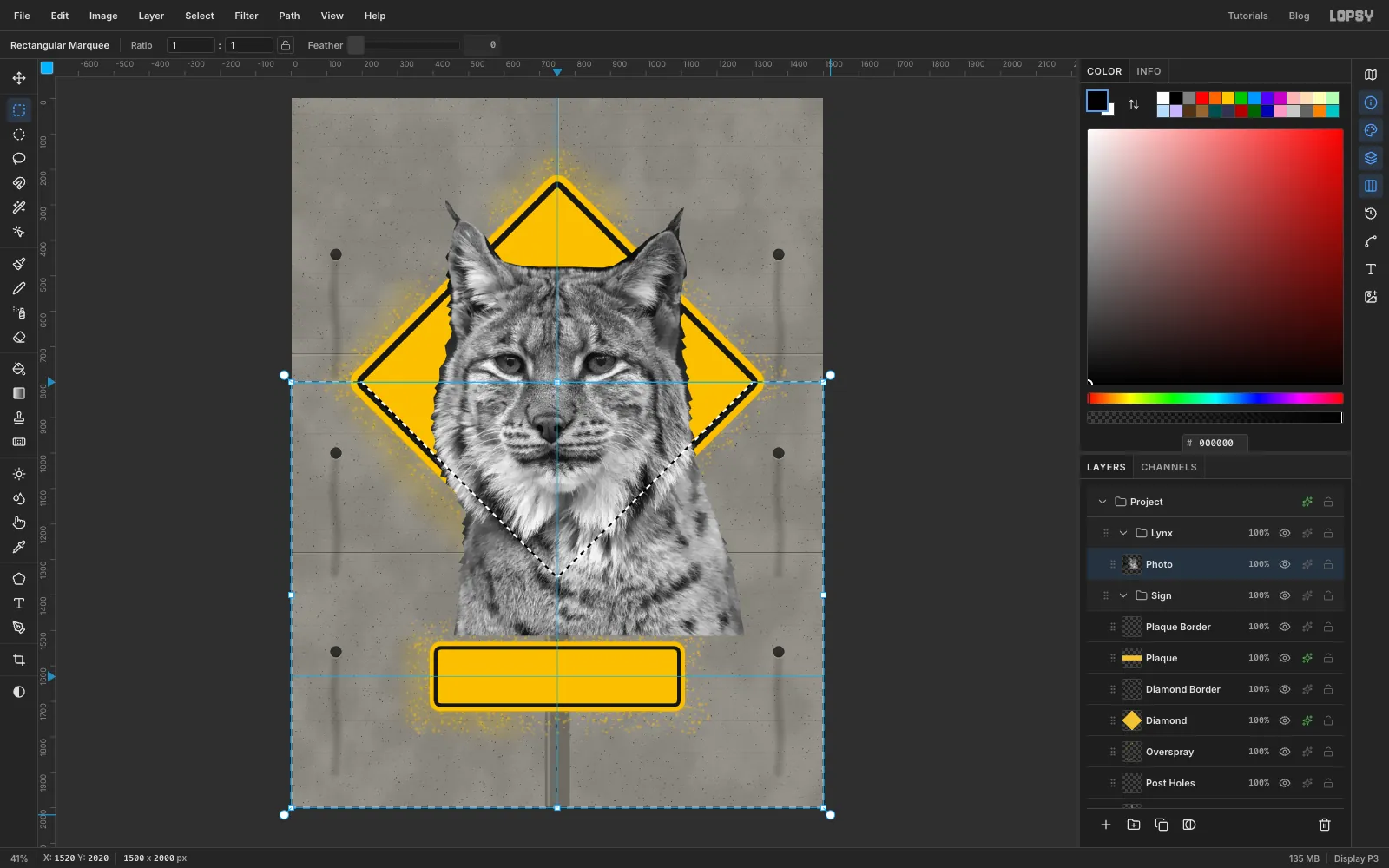Pick the red swatch in palette
The image size is (1389, 868).
click(1202, 98)
